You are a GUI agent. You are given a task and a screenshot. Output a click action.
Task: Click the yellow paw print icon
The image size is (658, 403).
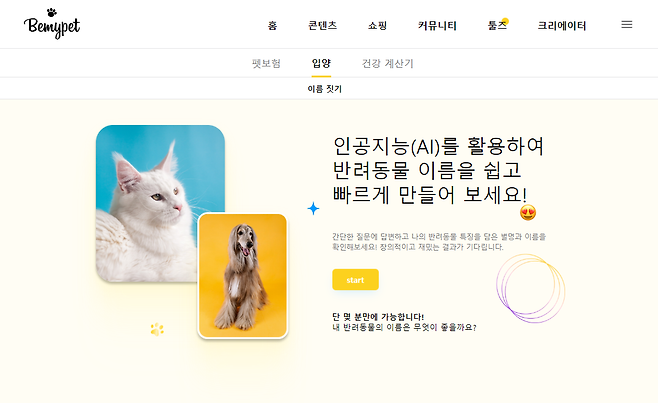(157, 330)
